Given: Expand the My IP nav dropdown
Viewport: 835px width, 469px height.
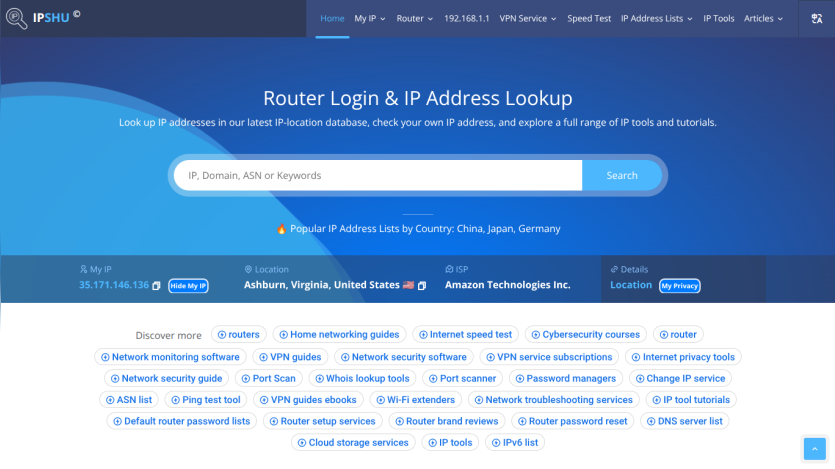Looking at the screenshot, I should pyautogui.click(x=370, y=19).
